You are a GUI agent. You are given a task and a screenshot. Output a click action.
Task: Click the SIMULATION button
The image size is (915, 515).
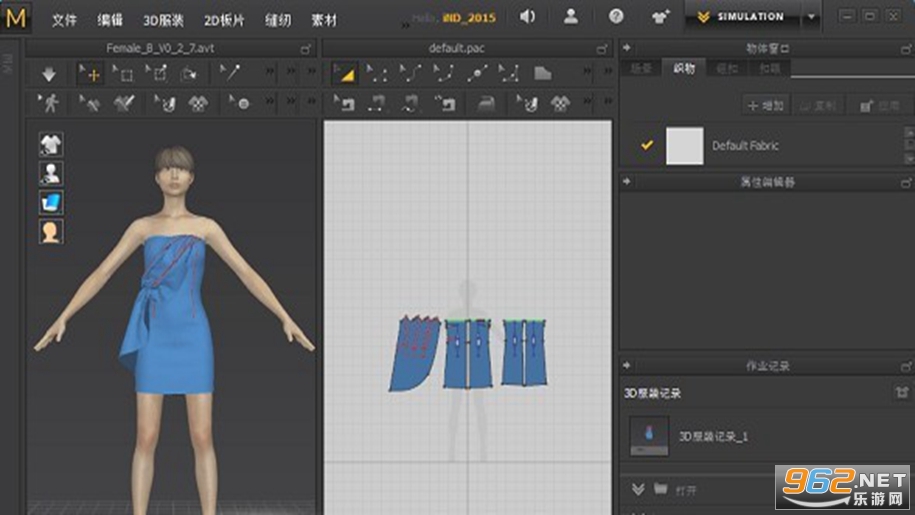click(742, 17)
